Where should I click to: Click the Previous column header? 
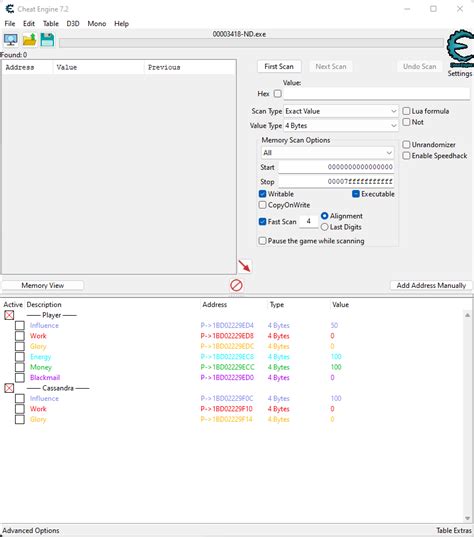(190, 67)
